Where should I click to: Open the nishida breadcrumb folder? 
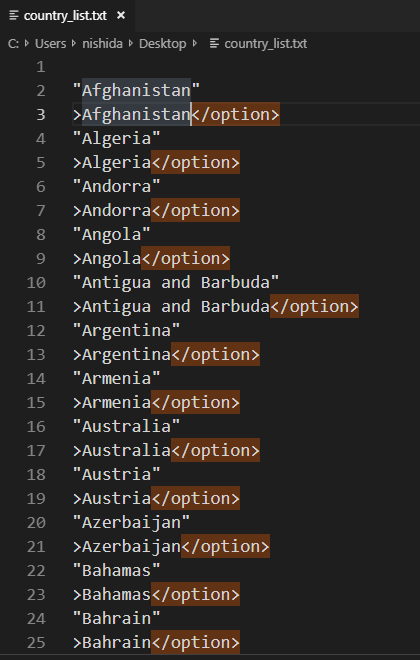point(102,43)
